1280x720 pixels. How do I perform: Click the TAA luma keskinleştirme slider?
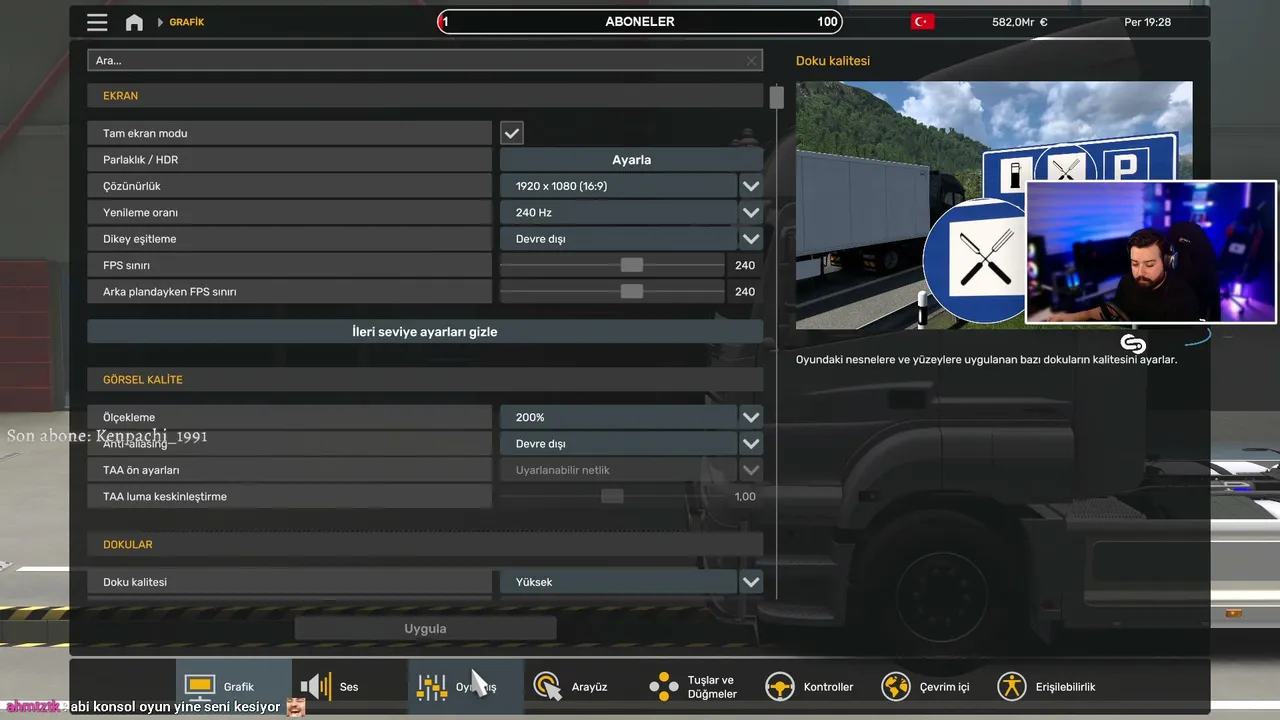click(612, 496)
